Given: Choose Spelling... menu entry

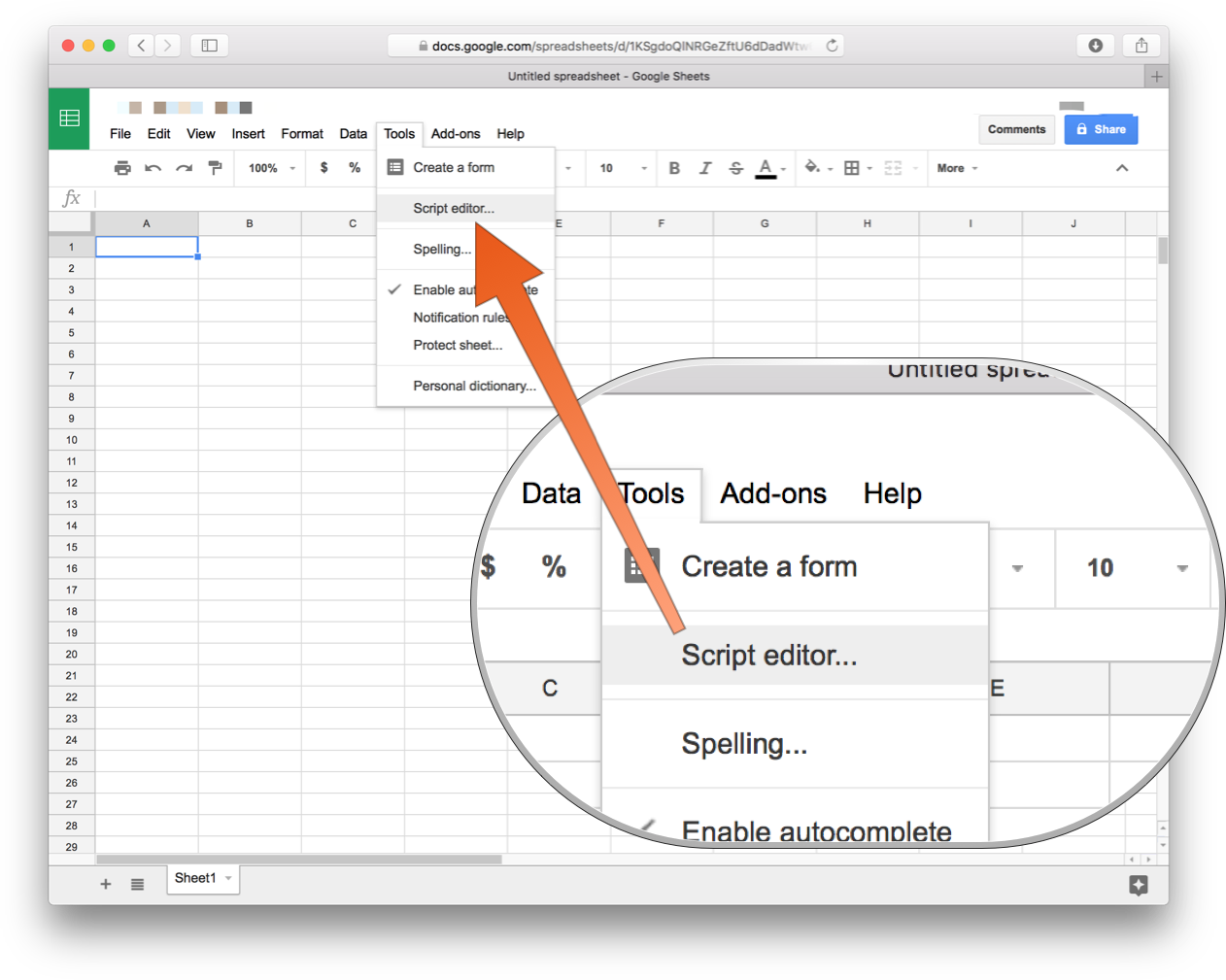Looking at the screenshot, I should click(x=465, y=249).
